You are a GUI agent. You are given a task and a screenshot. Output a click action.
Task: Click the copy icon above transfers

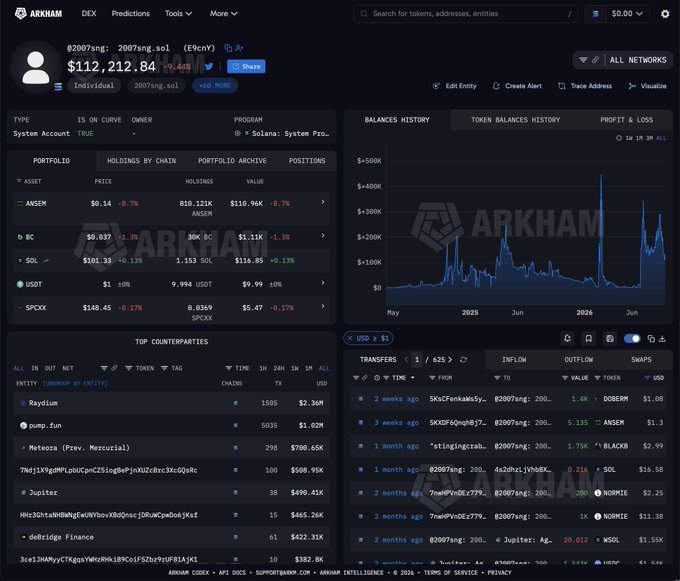tap(651, 339)
